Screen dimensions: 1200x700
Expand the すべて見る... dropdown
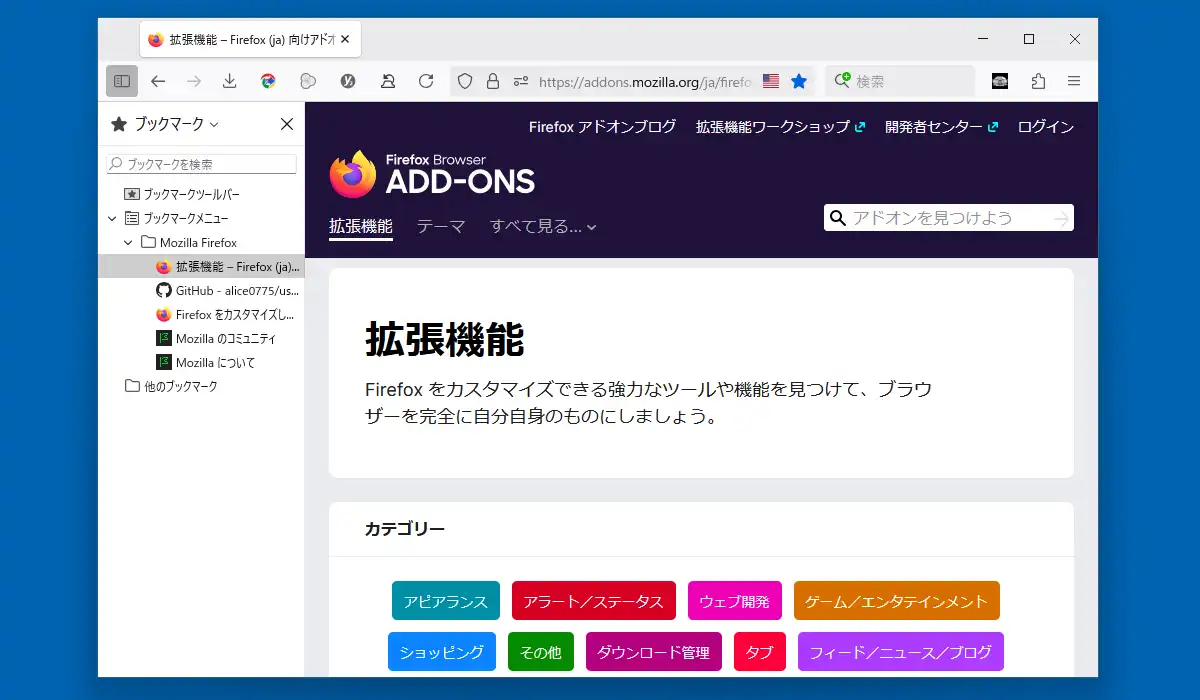(543, 227)
